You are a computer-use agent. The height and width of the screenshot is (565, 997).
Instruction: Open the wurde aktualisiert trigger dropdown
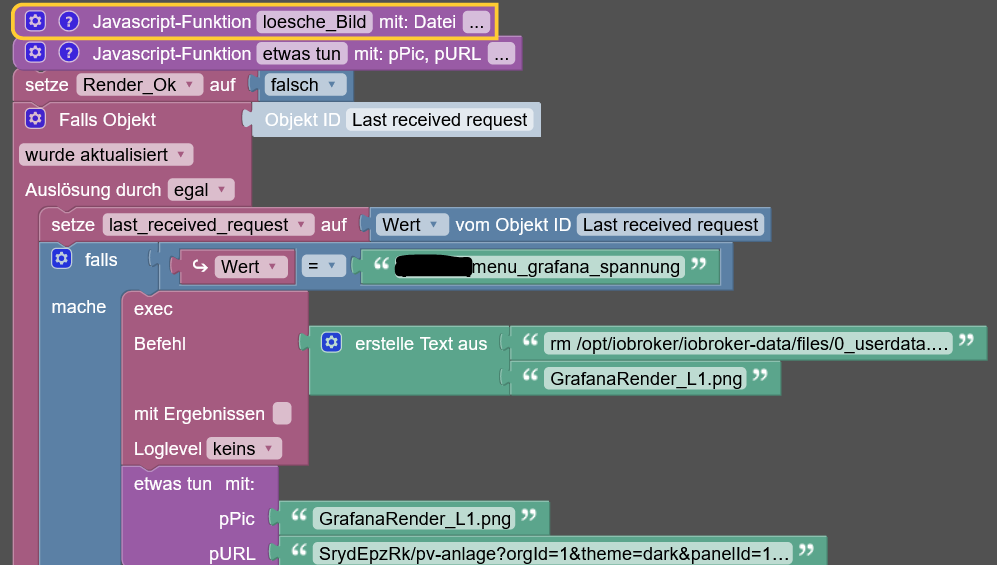pyautogui.click(x=106, y=154)
